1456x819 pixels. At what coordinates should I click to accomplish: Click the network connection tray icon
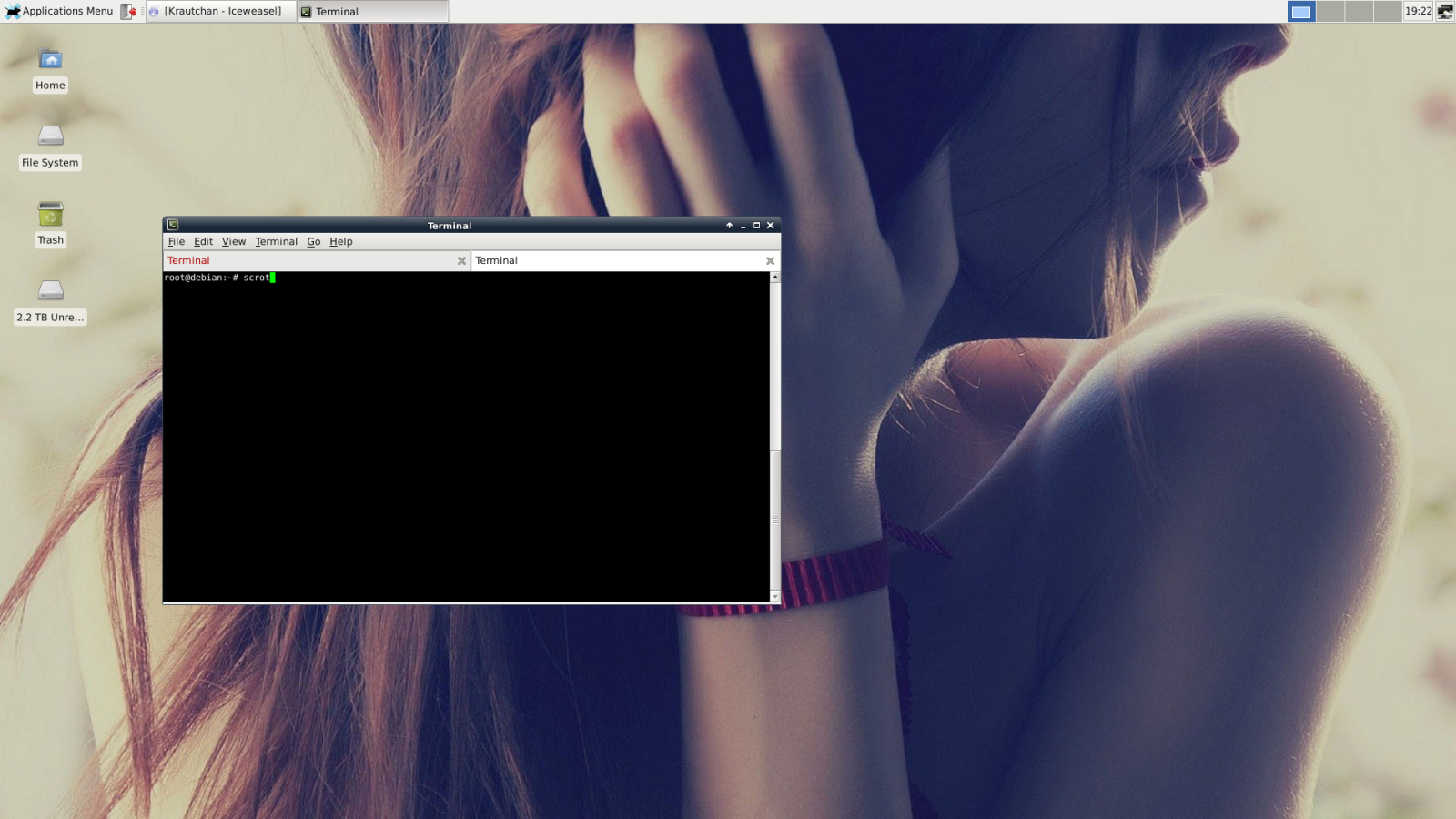[x=1444, y=12]
